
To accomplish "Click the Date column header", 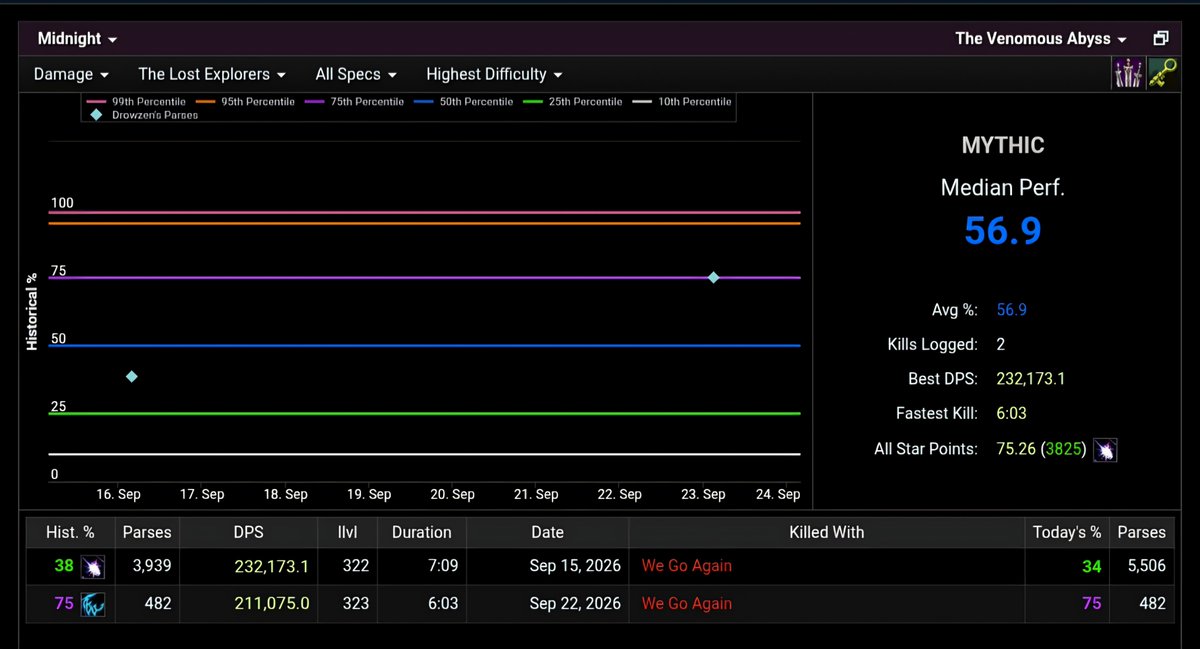I will [547, 532].
